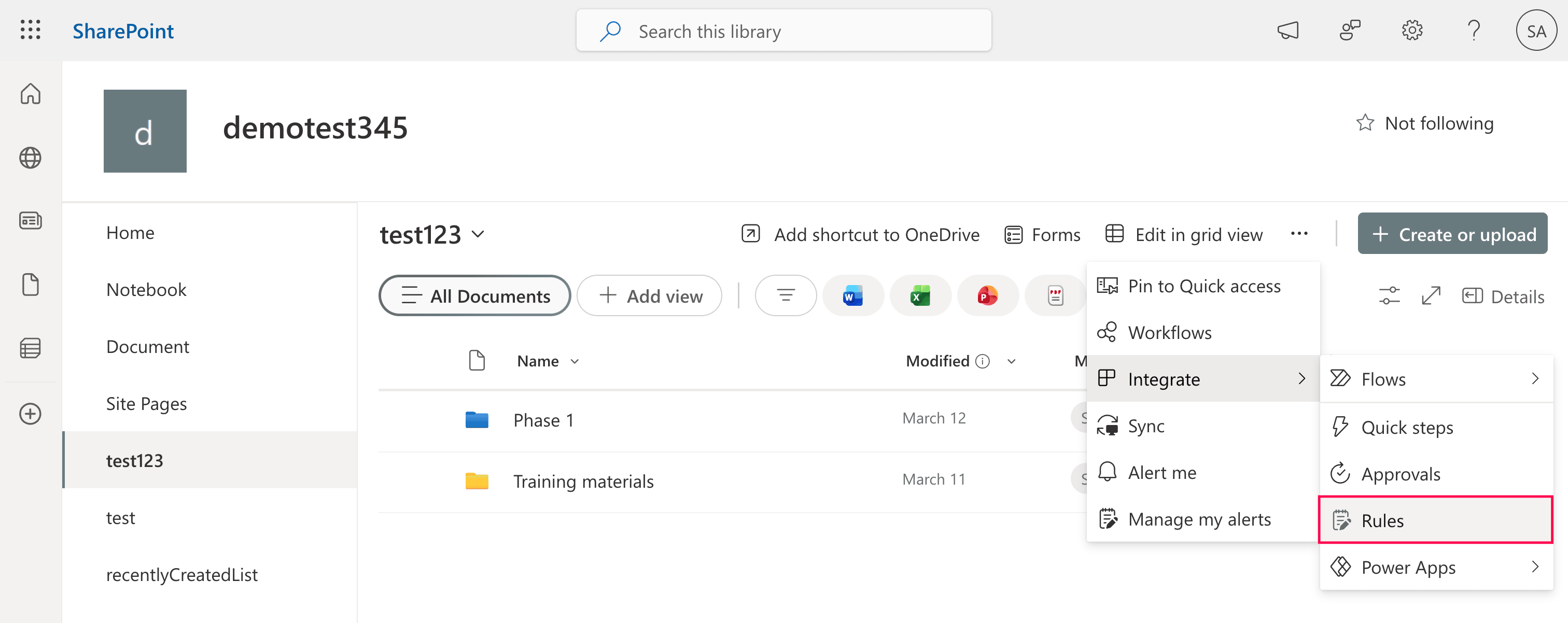Image resolution: width=1568 pixels, height=623 pixels.
Task: Open the filter pane
Action: tap(785, 295)
